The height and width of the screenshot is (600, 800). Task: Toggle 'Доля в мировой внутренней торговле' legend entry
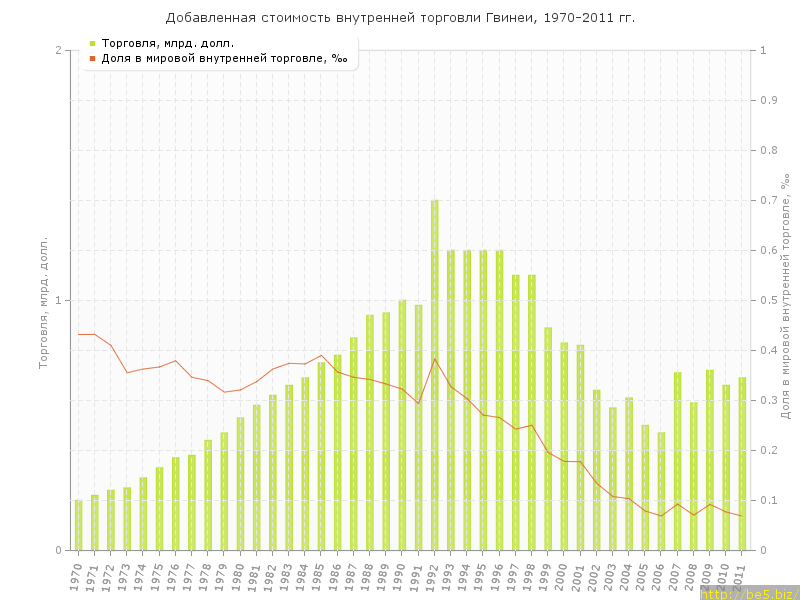(x=224, y=58)
